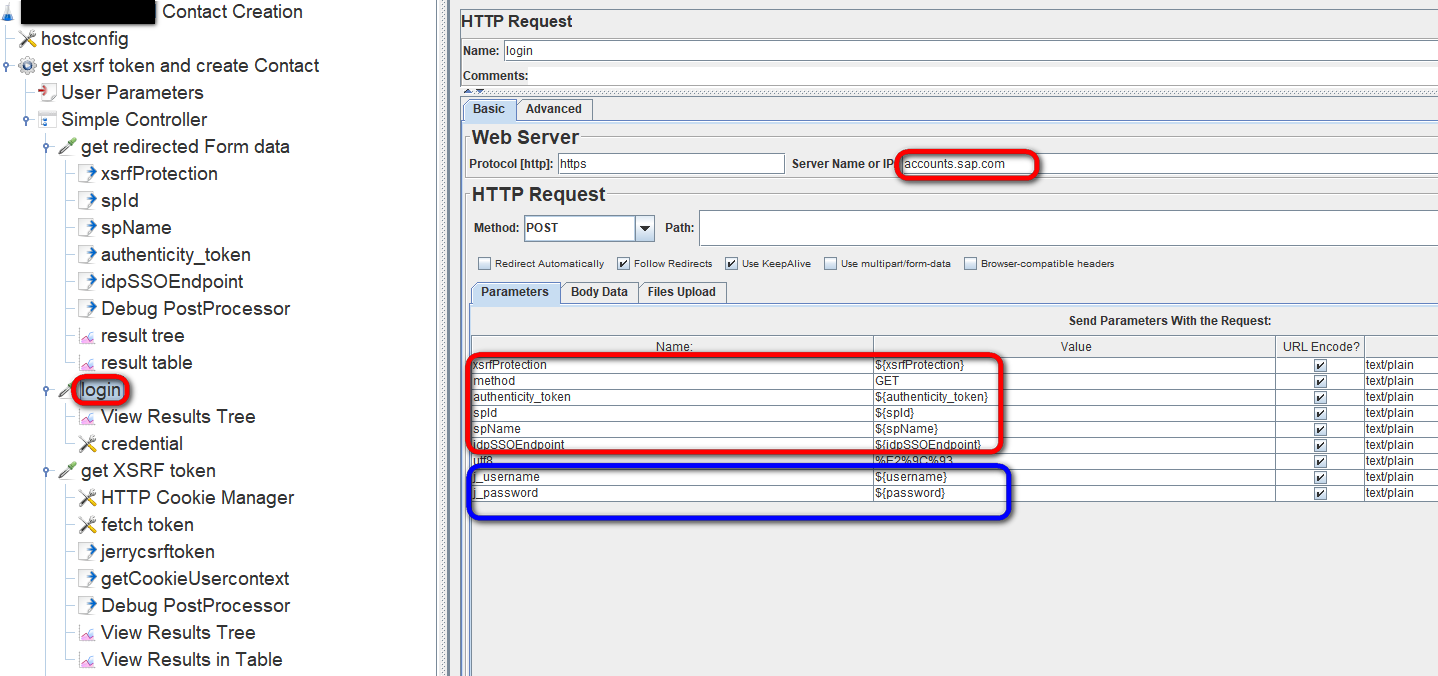Click the Test Plan flask icon beside Contact Creation
Viewport: 1438px width, 676px height.
8,13
